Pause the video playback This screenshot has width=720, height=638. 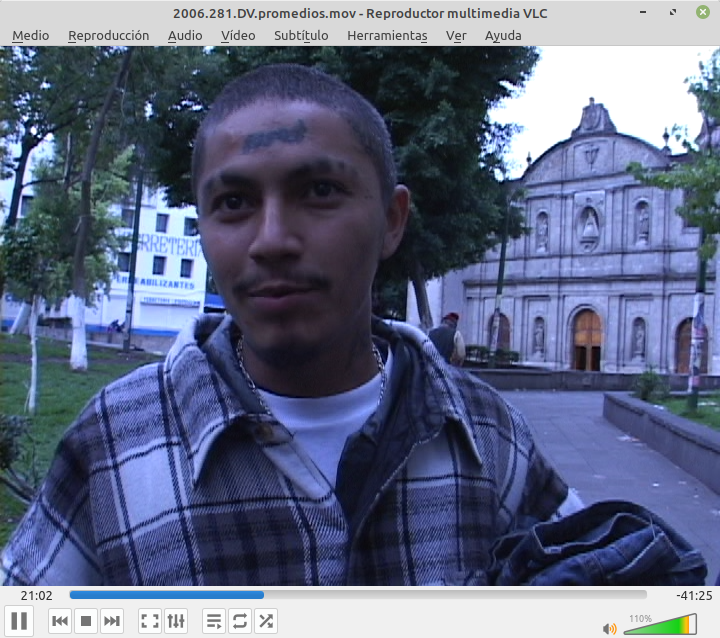point(19,621)
